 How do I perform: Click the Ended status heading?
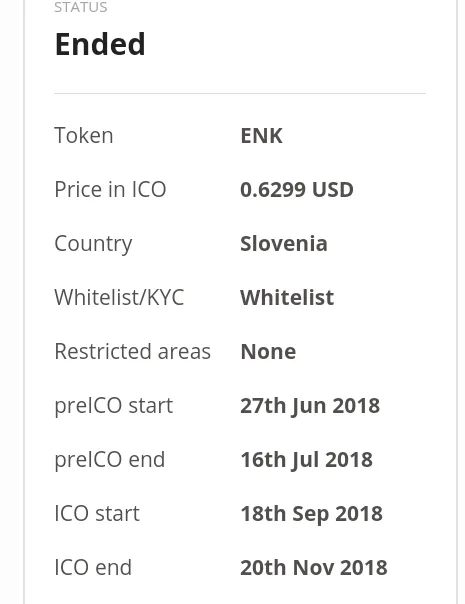point(100,44)
